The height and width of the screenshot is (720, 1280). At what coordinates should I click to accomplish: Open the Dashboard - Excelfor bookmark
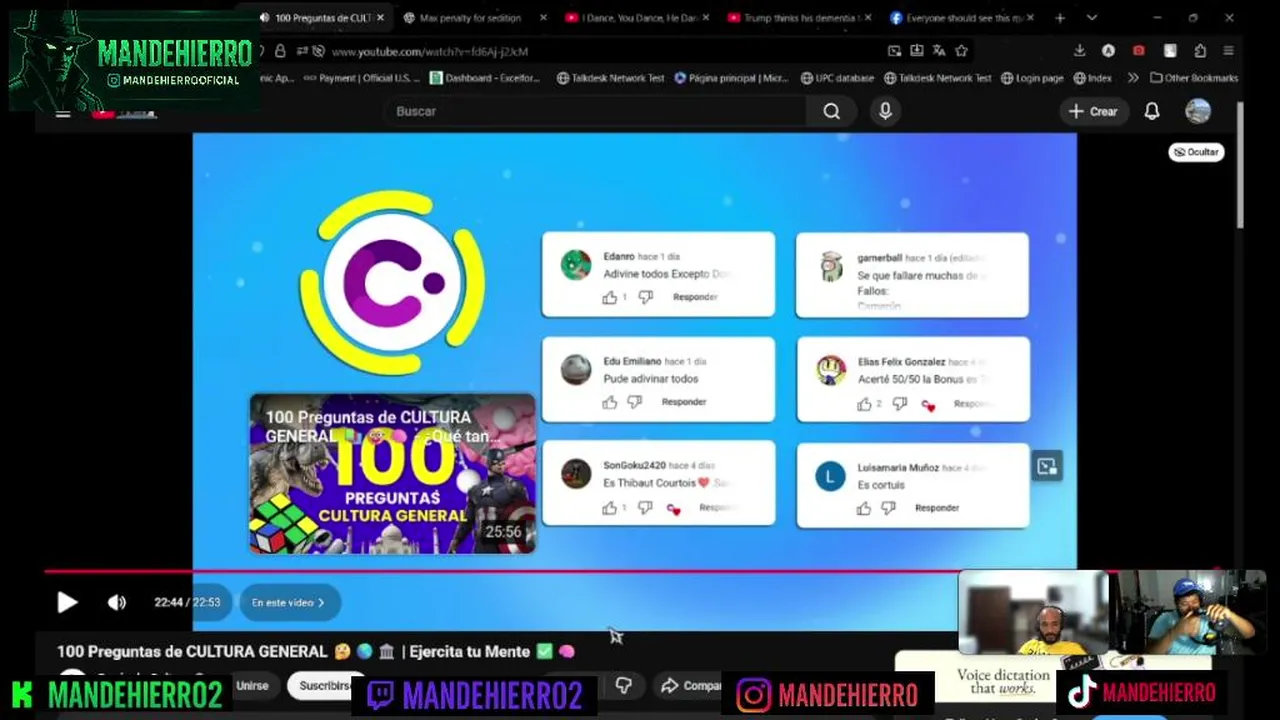tap(485, 78)
